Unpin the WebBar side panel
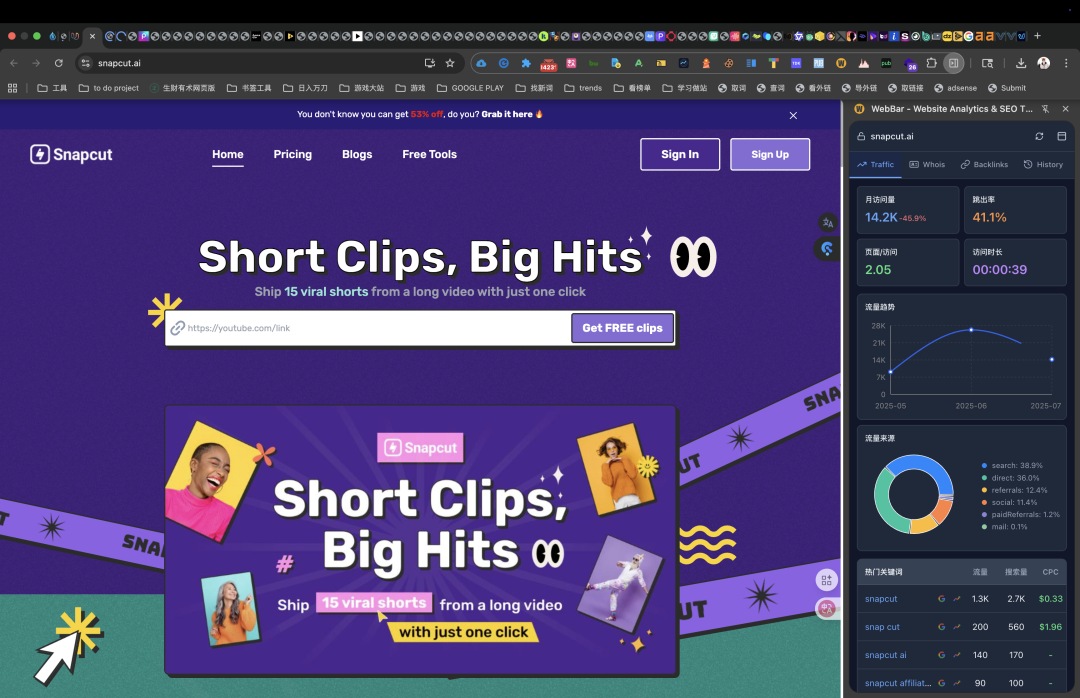Image resolution: width=1080 pixels, height=698 pixels. coord(1045,109)
